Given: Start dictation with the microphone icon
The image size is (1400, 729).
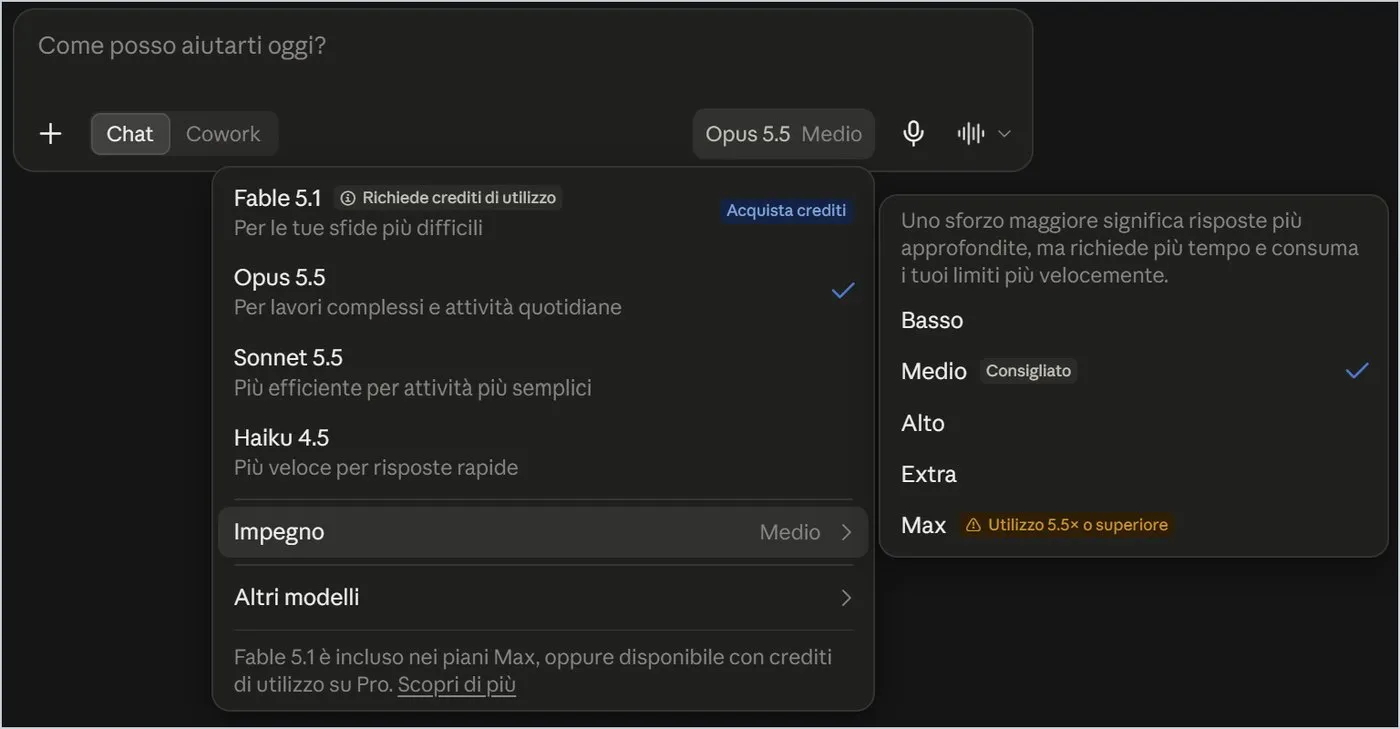Looking at the screenshot, I should click(x=913, y=134).
